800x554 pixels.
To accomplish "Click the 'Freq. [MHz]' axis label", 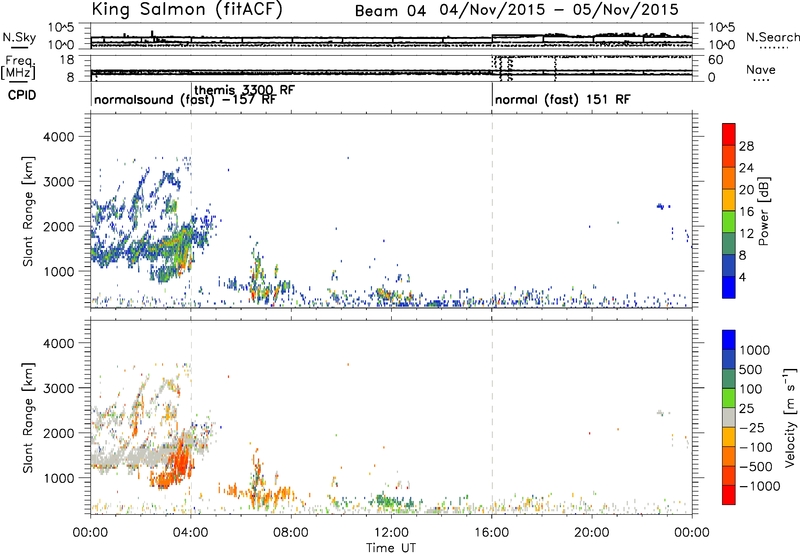I will [x=19, y=68].
